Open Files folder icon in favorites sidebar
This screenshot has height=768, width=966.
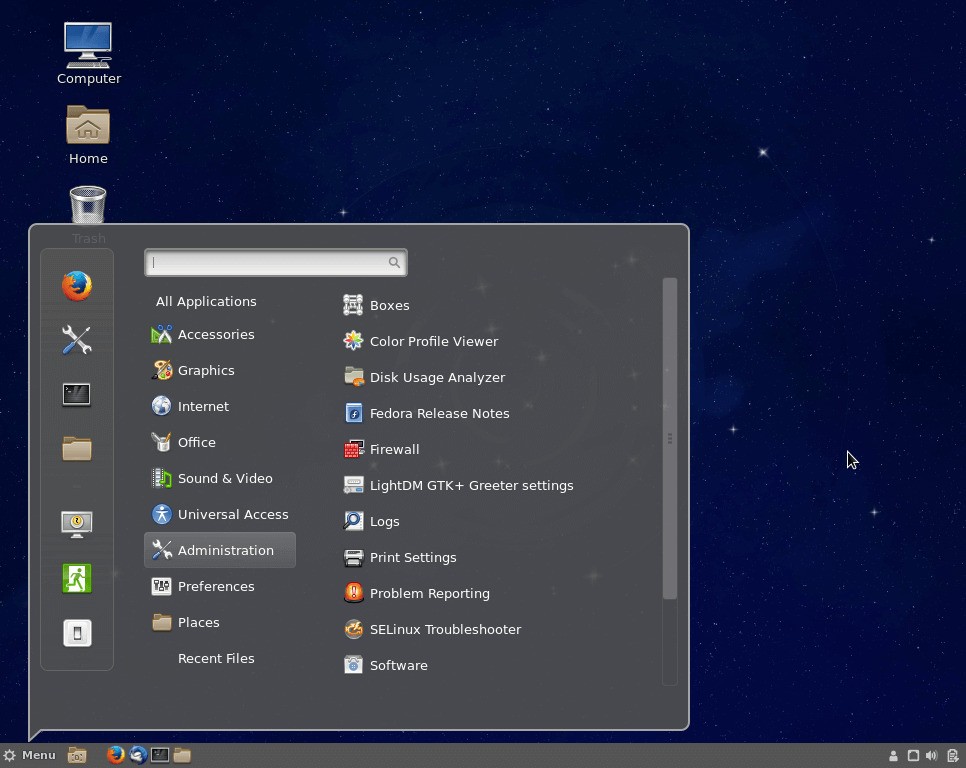click(77, 448)
